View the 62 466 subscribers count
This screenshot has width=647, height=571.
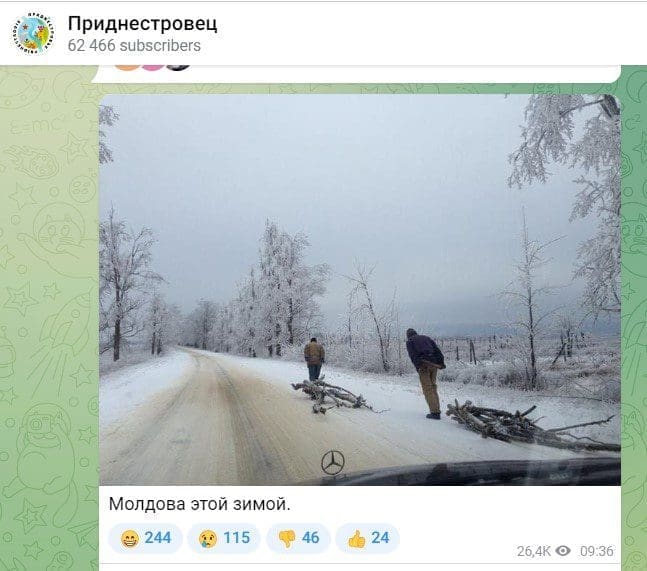(x=134, y=45)
